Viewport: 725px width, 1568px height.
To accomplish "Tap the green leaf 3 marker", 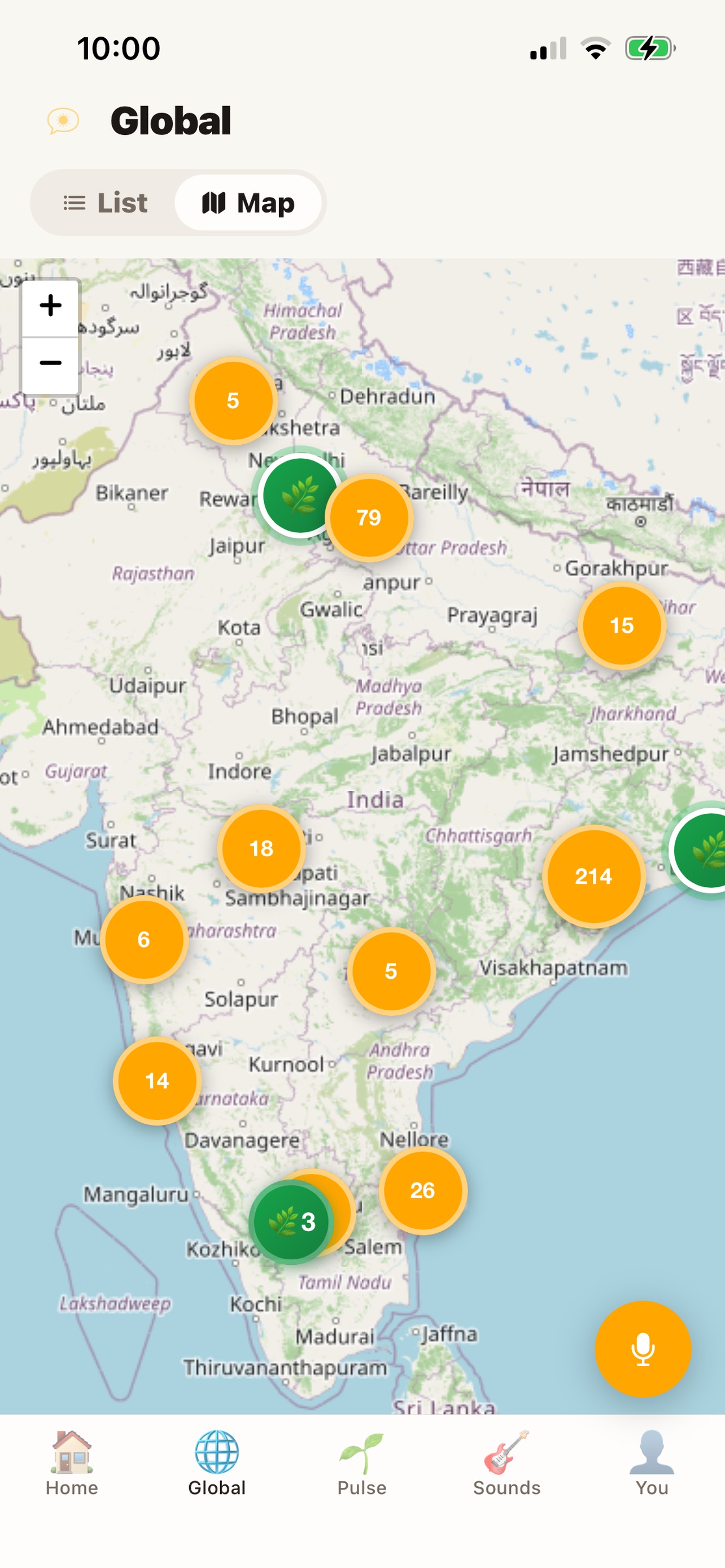I will click(x=291, y=1221).
